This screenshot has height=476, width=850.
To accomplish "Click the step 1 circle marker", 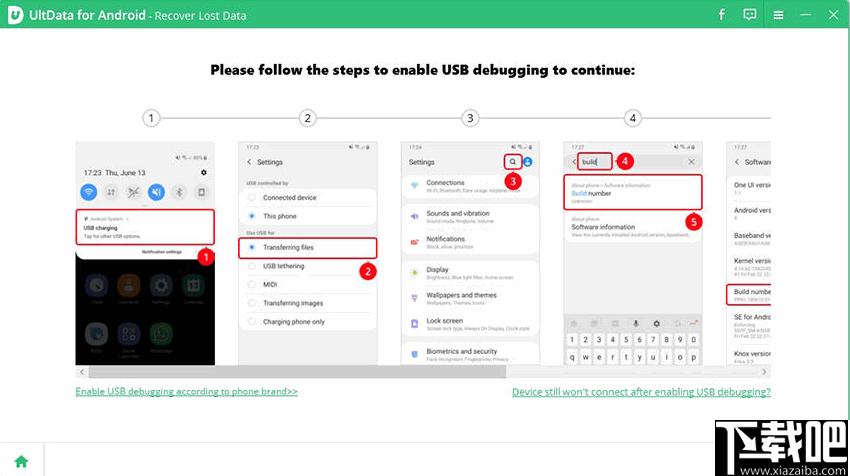I will coord(151,118).
